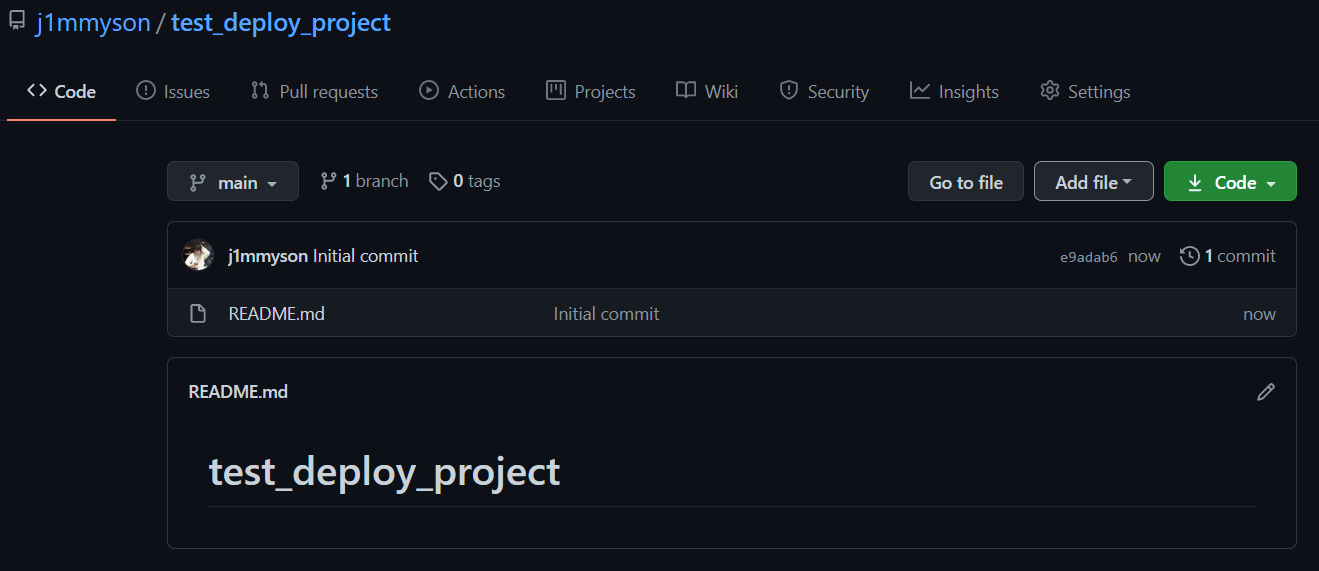
Task: View the 0 tags link
Action: [465, 181]
